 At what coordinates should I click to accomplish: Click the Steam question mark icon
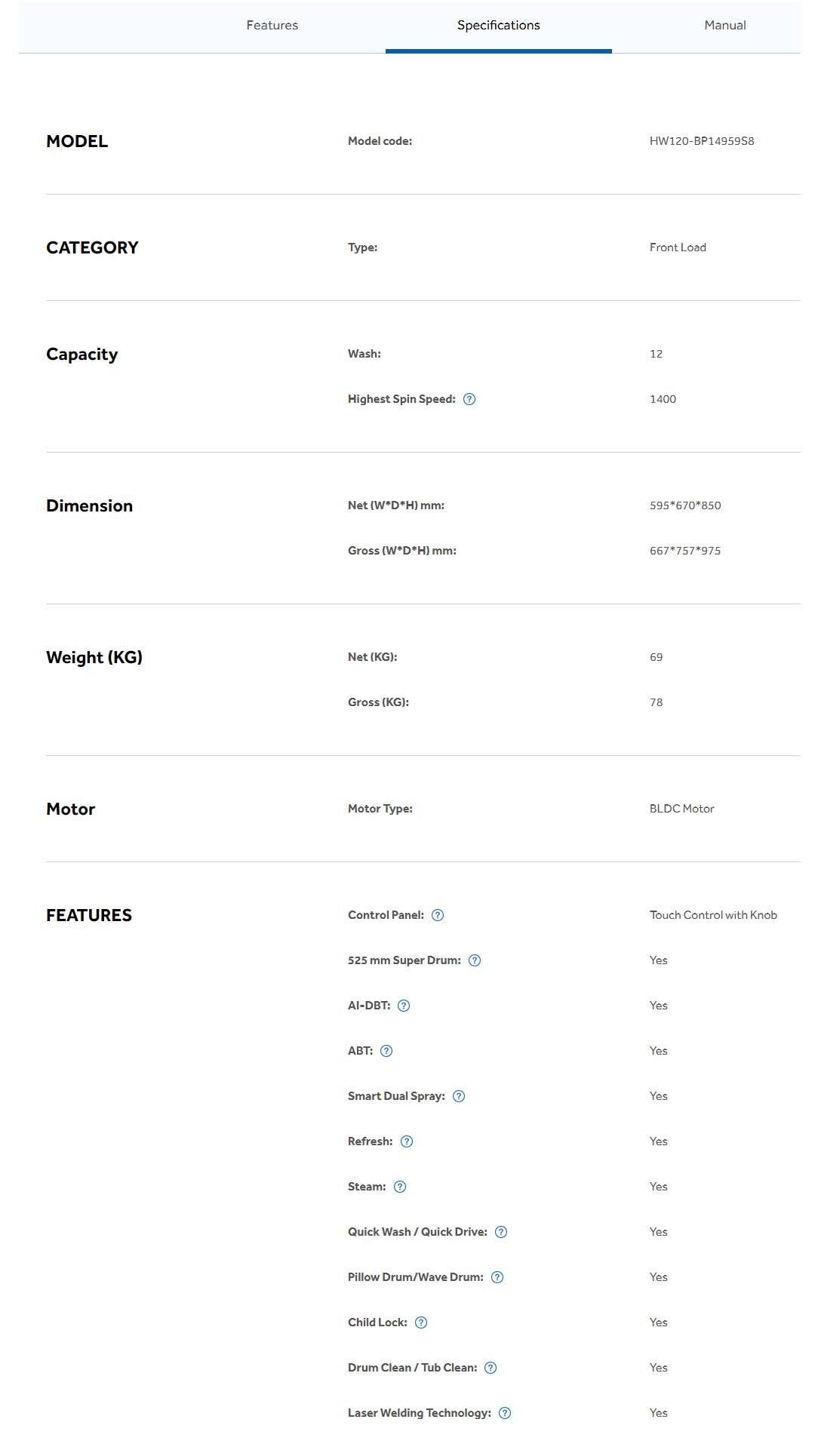[x=400, y=1187]
